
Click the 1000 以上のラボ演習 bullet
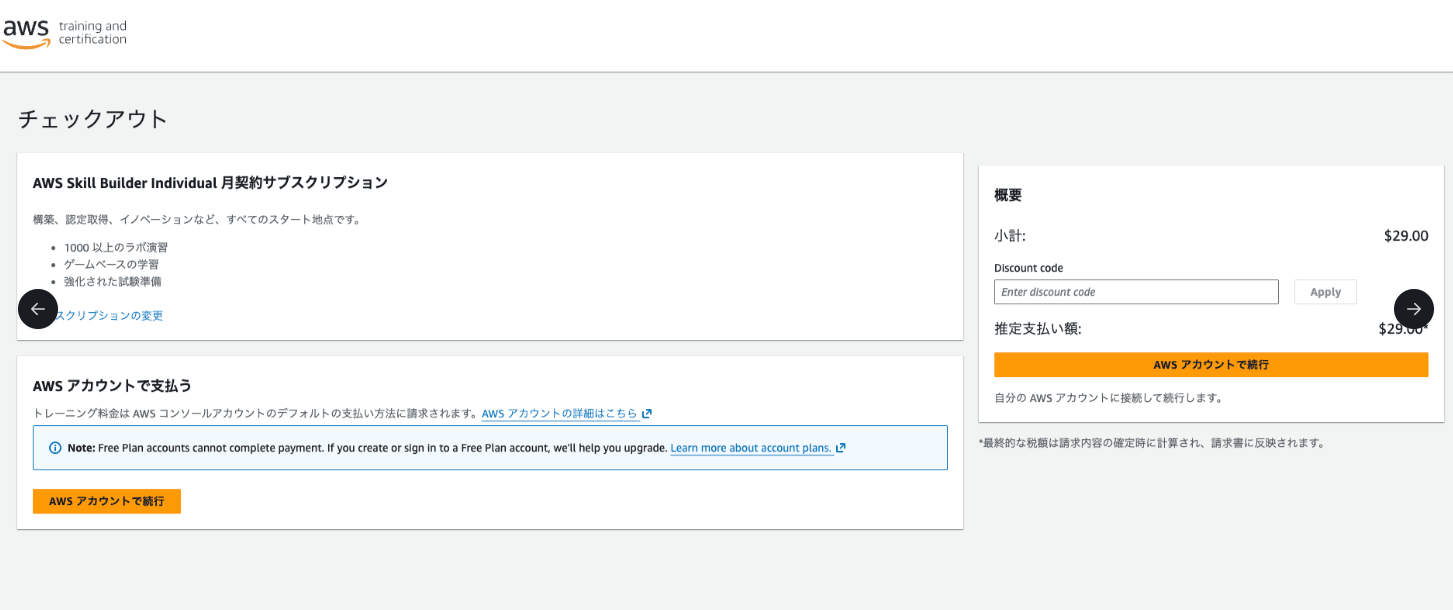click(x=116, y=247)
